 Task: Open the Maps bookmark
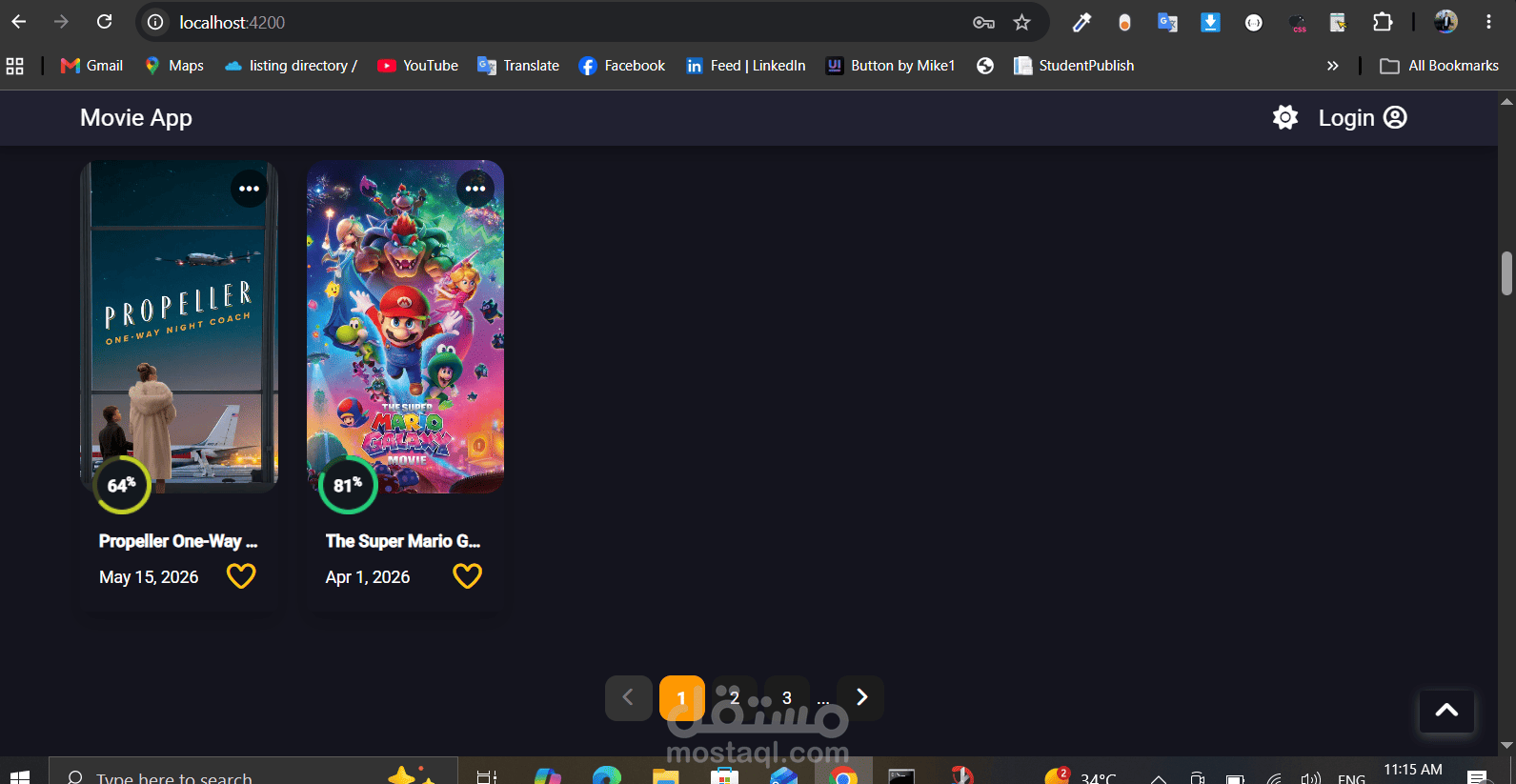pyautogui.click(x=173, y=66)
